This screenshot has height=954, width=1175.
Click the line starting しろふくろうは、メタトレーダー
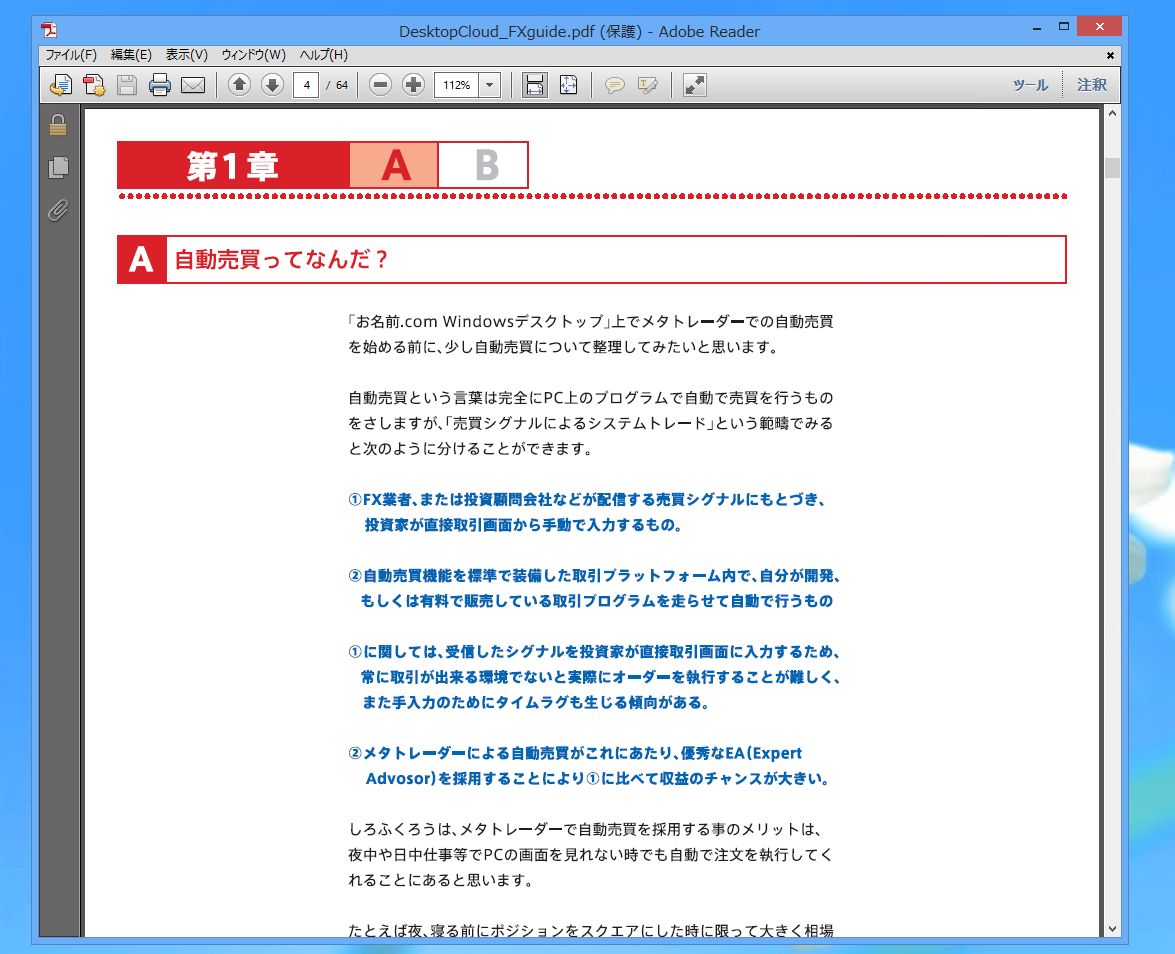pyautogui.click(x=586, y=829)
